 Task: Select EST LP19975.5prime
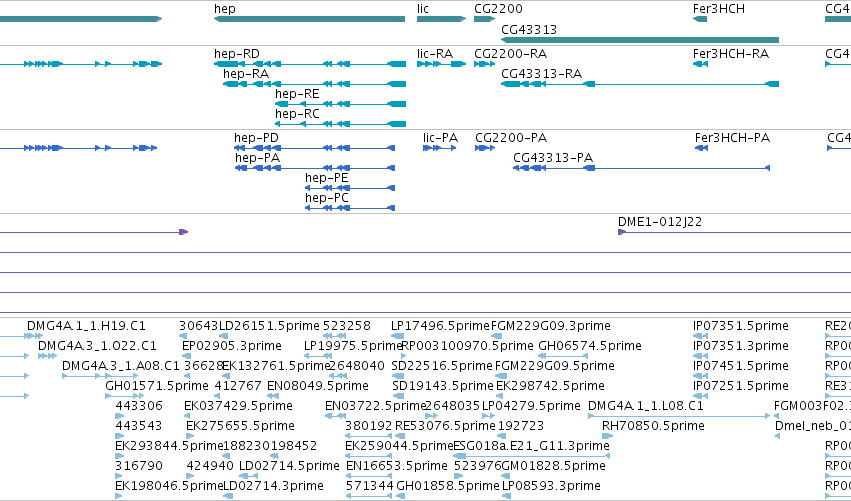pyautogui.click(x=317, y=356)
